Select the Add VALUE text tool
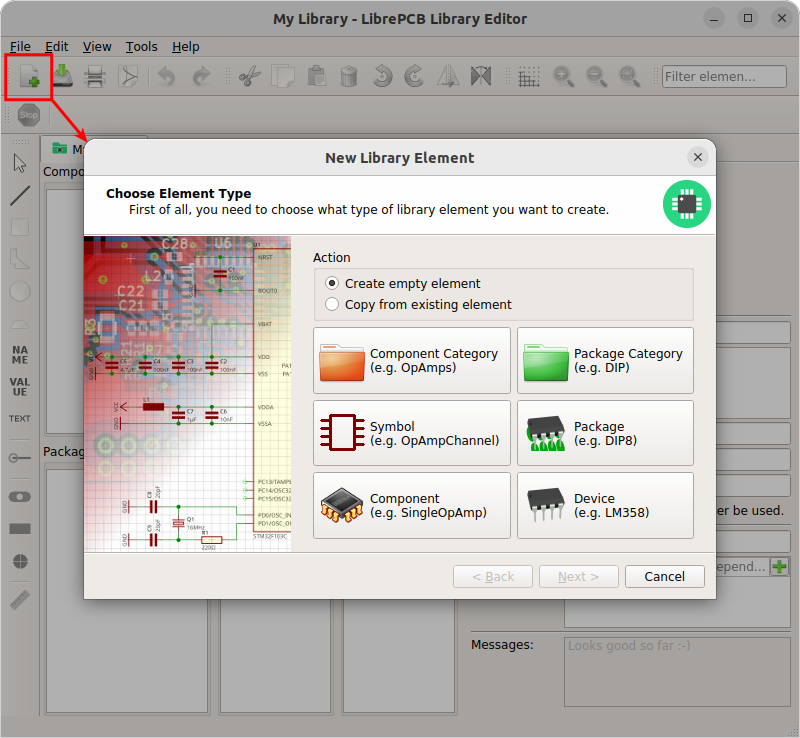This screenshot has height=738, width=800. point(20,387)
